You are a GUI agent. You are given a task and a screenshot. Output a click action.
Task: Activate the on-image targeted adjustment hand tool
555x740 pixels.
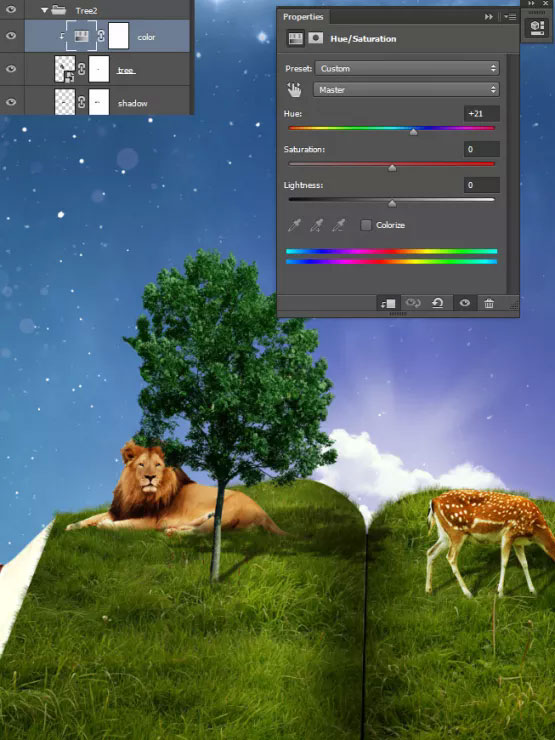tap(294, 89)
